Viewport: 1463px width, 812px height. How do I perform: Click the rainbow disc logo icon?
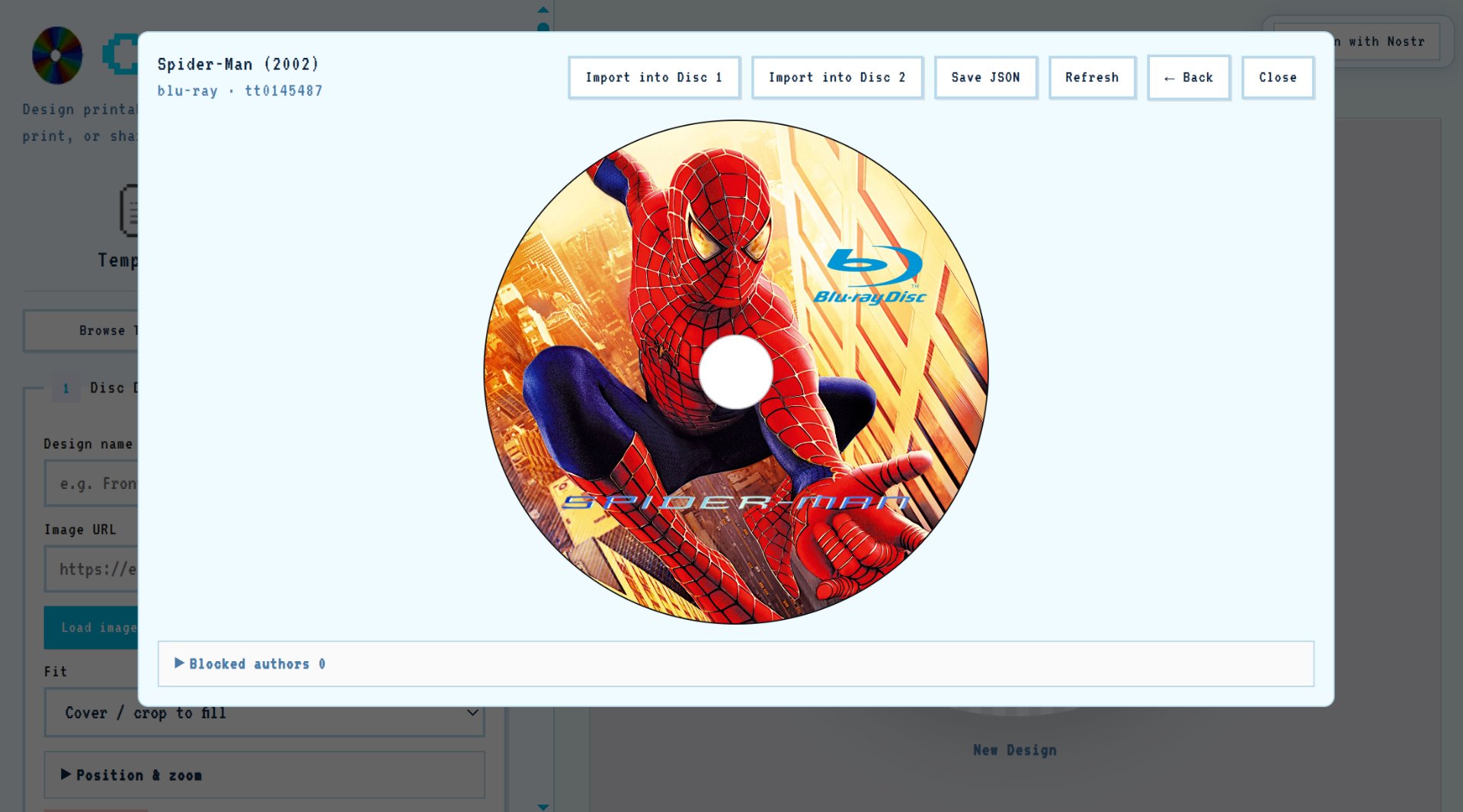(57, 55)
